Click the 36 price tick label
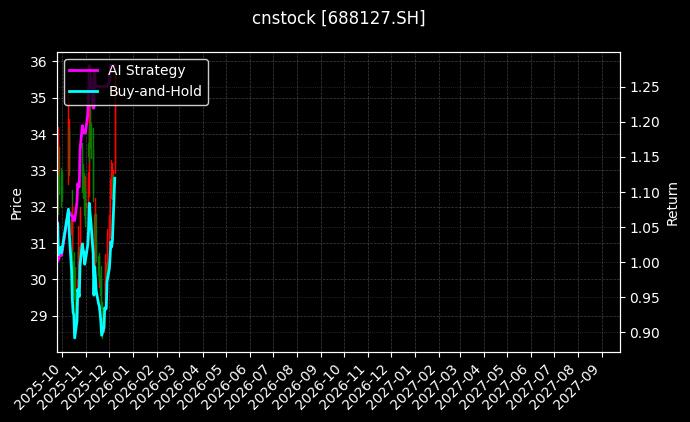Viewport: 690px width, 422px height. (36, 62)
